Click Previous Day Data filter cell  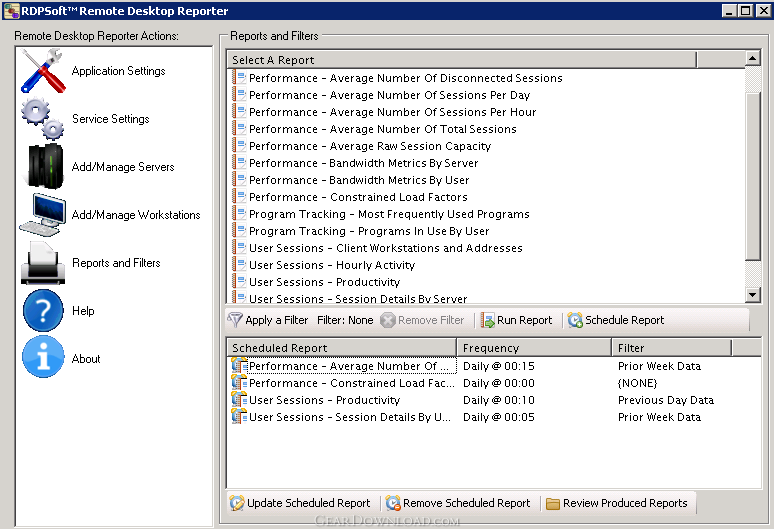pos(666,400)
